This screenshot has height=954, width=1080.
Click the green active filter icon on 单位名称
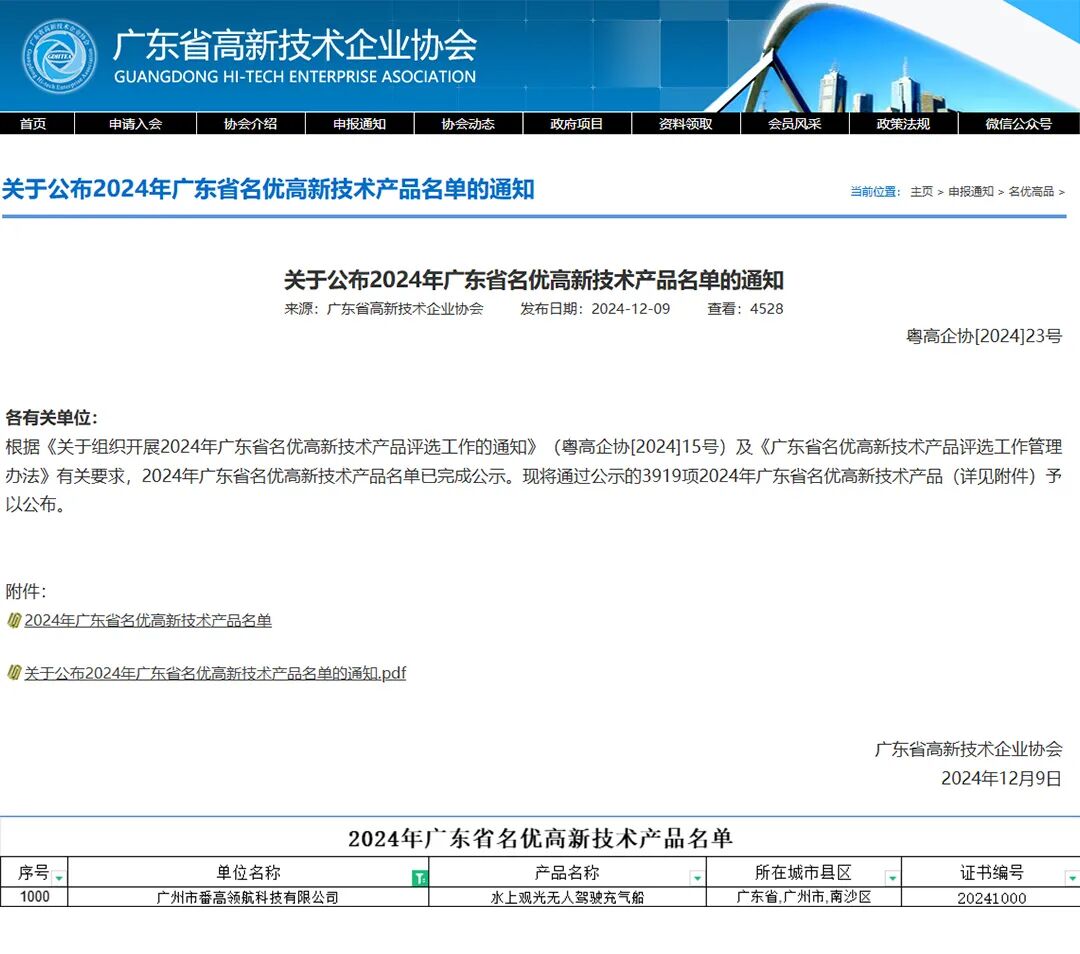tap(419, 877)
